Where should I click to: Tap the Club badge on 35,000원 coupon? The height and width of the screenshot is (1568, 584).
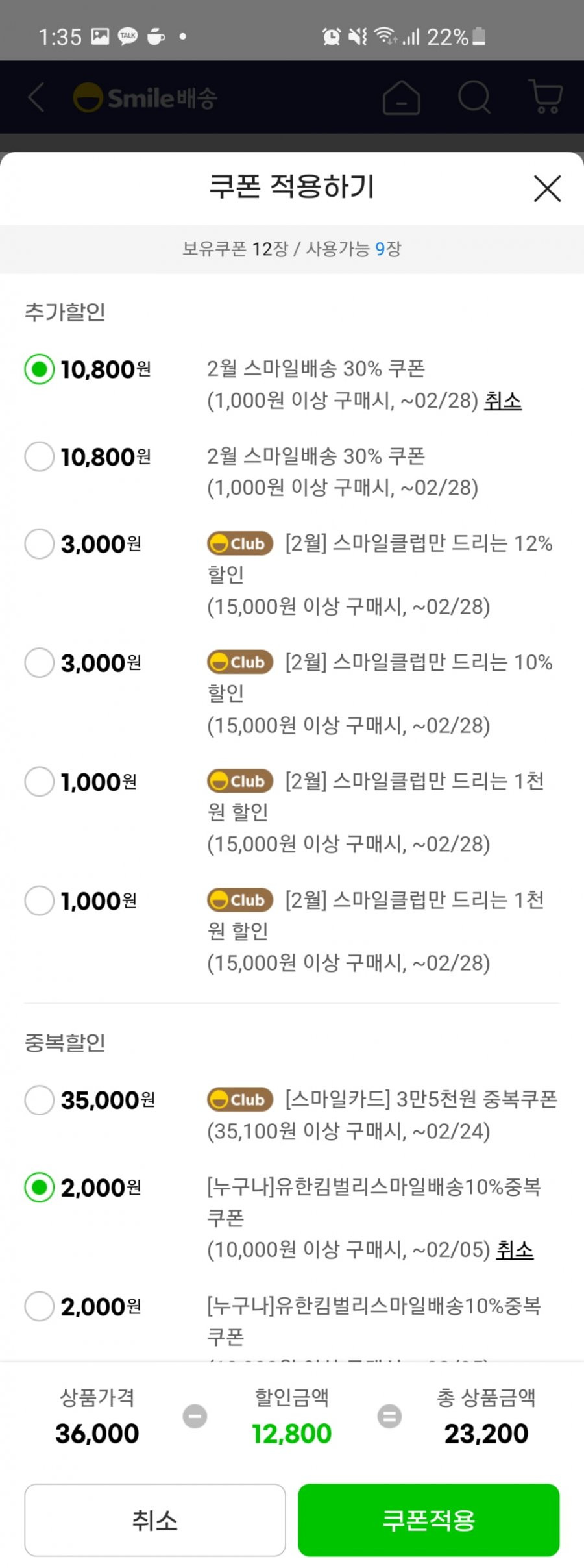[240, 1099]
